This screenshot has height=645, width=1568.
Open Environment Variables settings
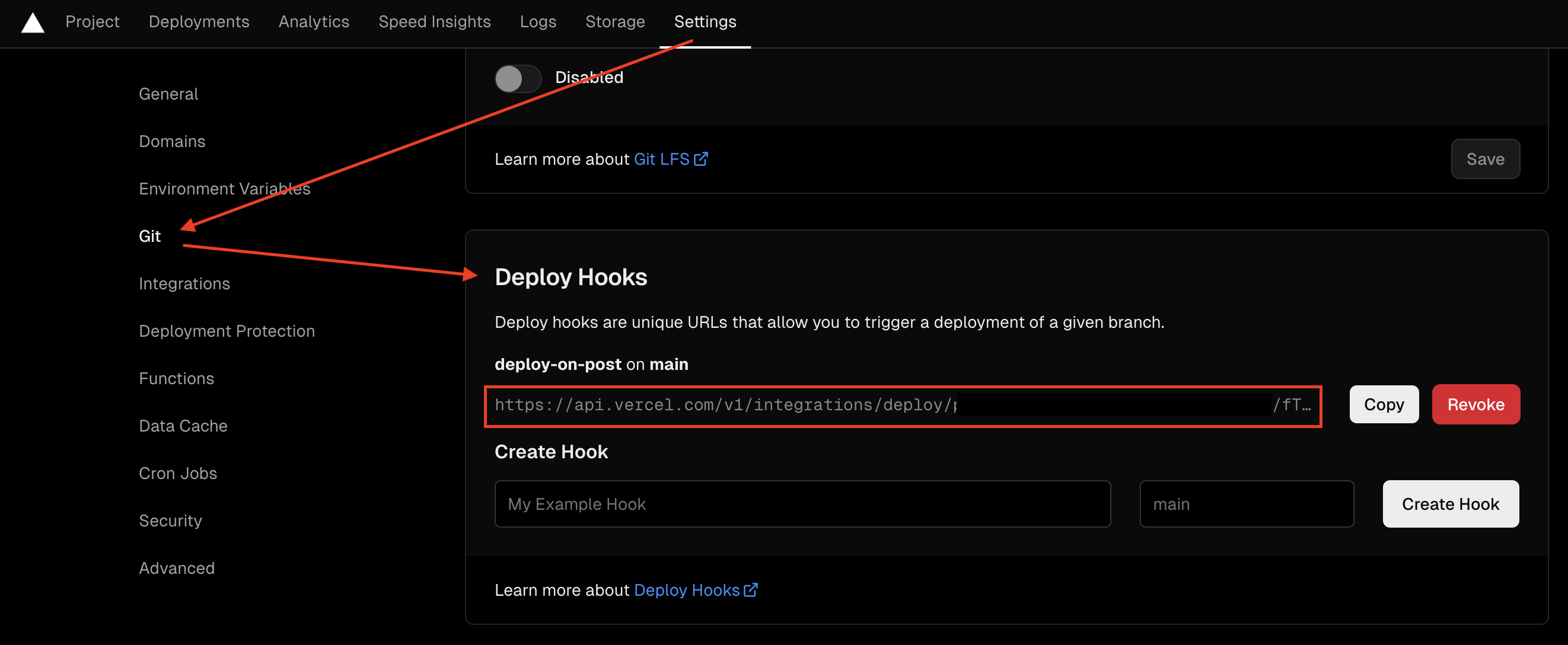(224, 189)
